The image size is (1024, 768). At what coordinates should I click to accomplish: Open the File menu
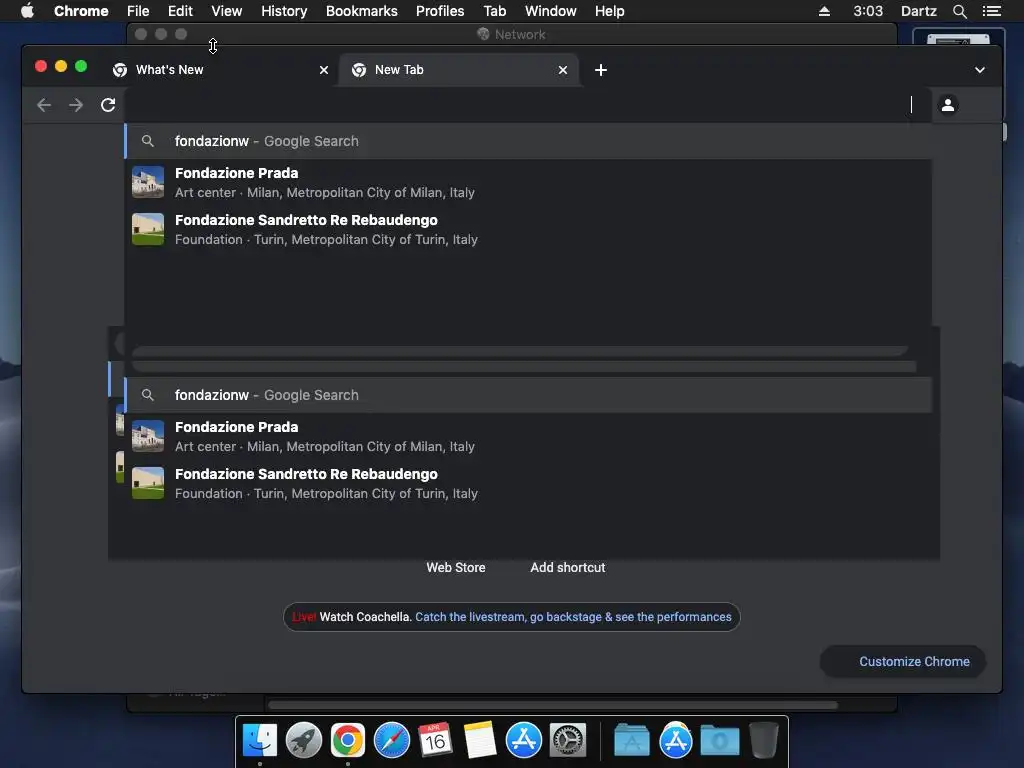pyautogui.click(x=138, y=11)
